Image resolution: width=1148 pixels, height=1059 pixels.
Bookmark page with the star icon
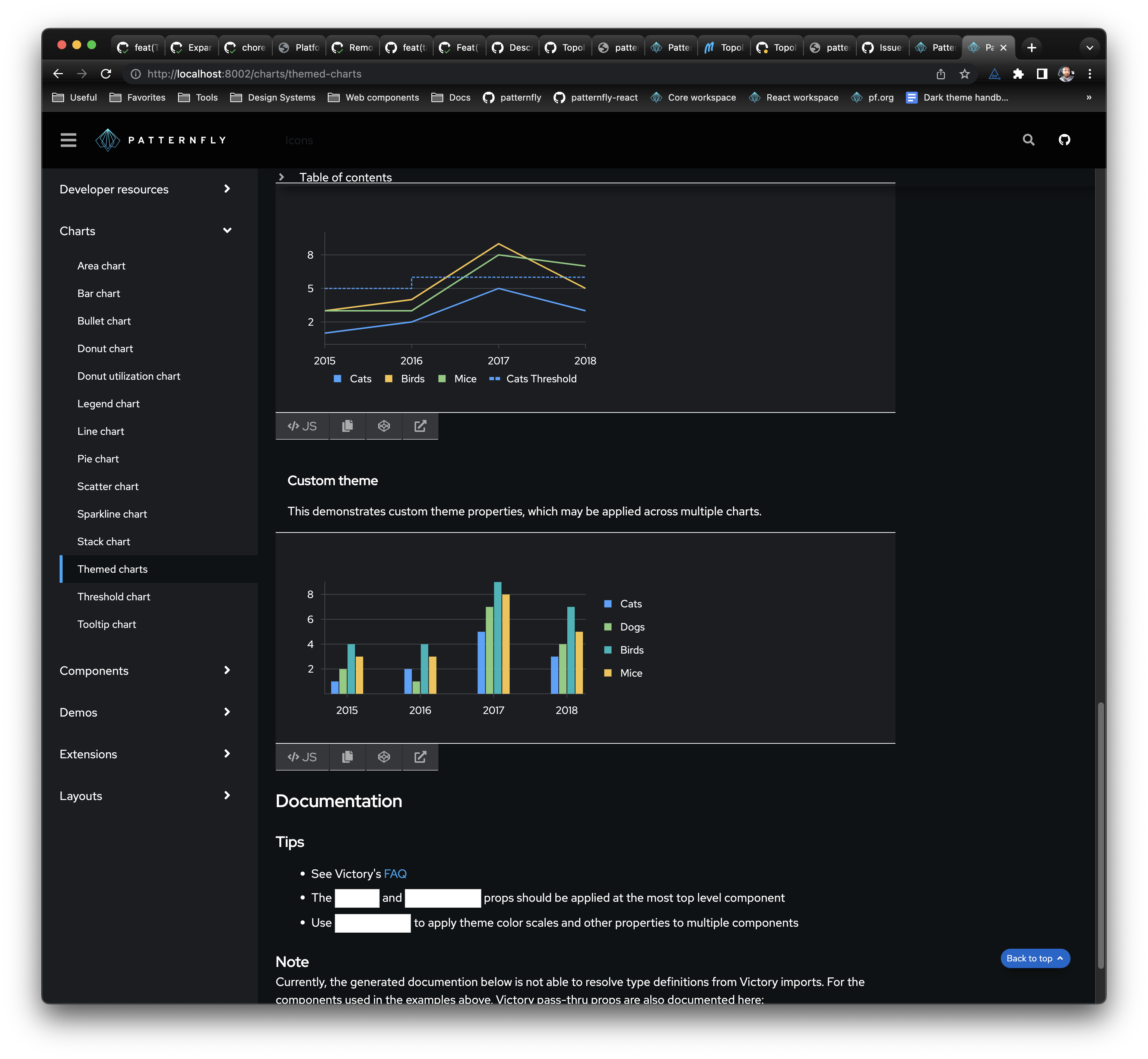[965, 74]
